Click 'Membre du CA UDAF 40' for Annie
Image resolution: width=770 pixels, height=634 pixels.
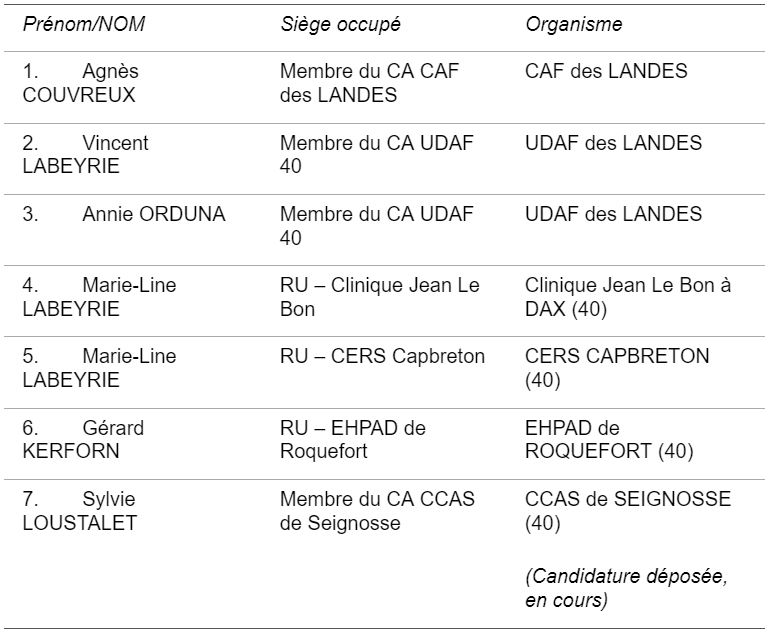(376, 226)
